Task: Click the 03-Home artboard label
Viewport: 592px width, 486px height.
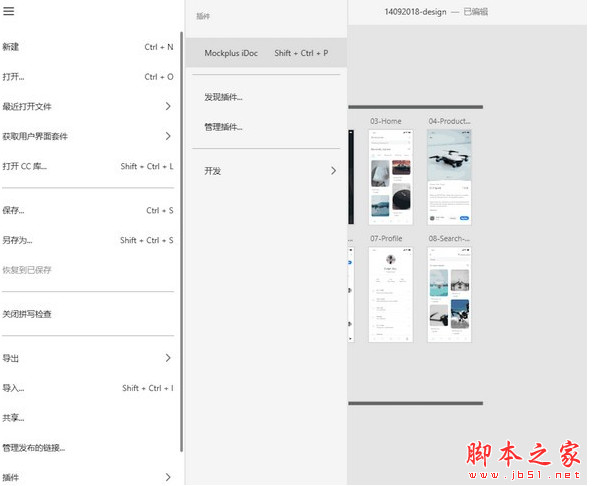Action: pos(385,121)
